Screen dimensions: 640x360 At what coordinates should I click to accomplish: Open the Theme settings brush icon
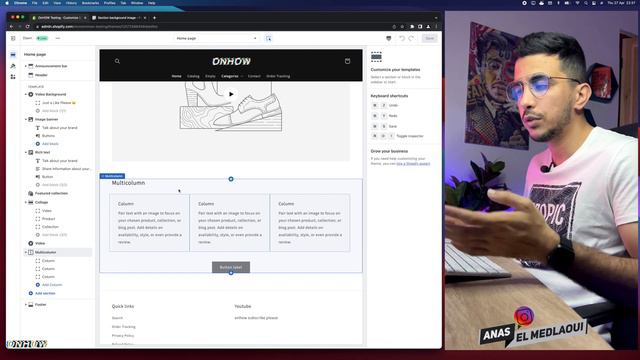pyautogui.click(x=13, y=66)
